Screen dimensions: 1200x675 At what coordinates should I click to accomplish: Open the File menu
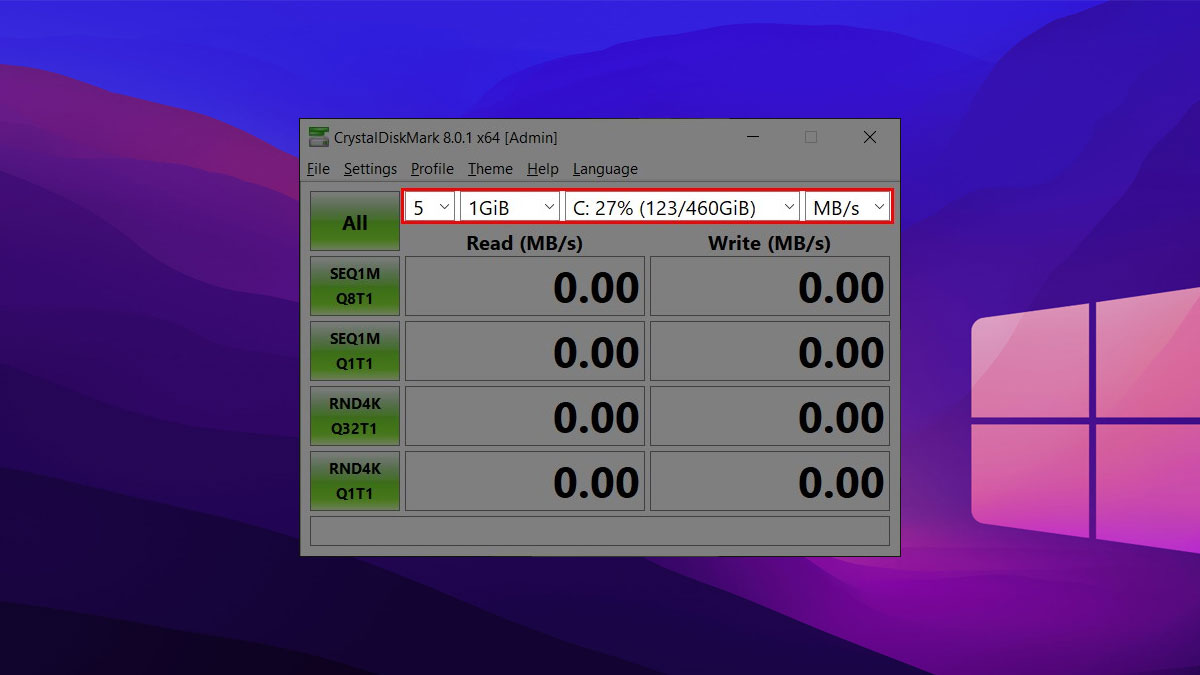(x=318, y=169)
